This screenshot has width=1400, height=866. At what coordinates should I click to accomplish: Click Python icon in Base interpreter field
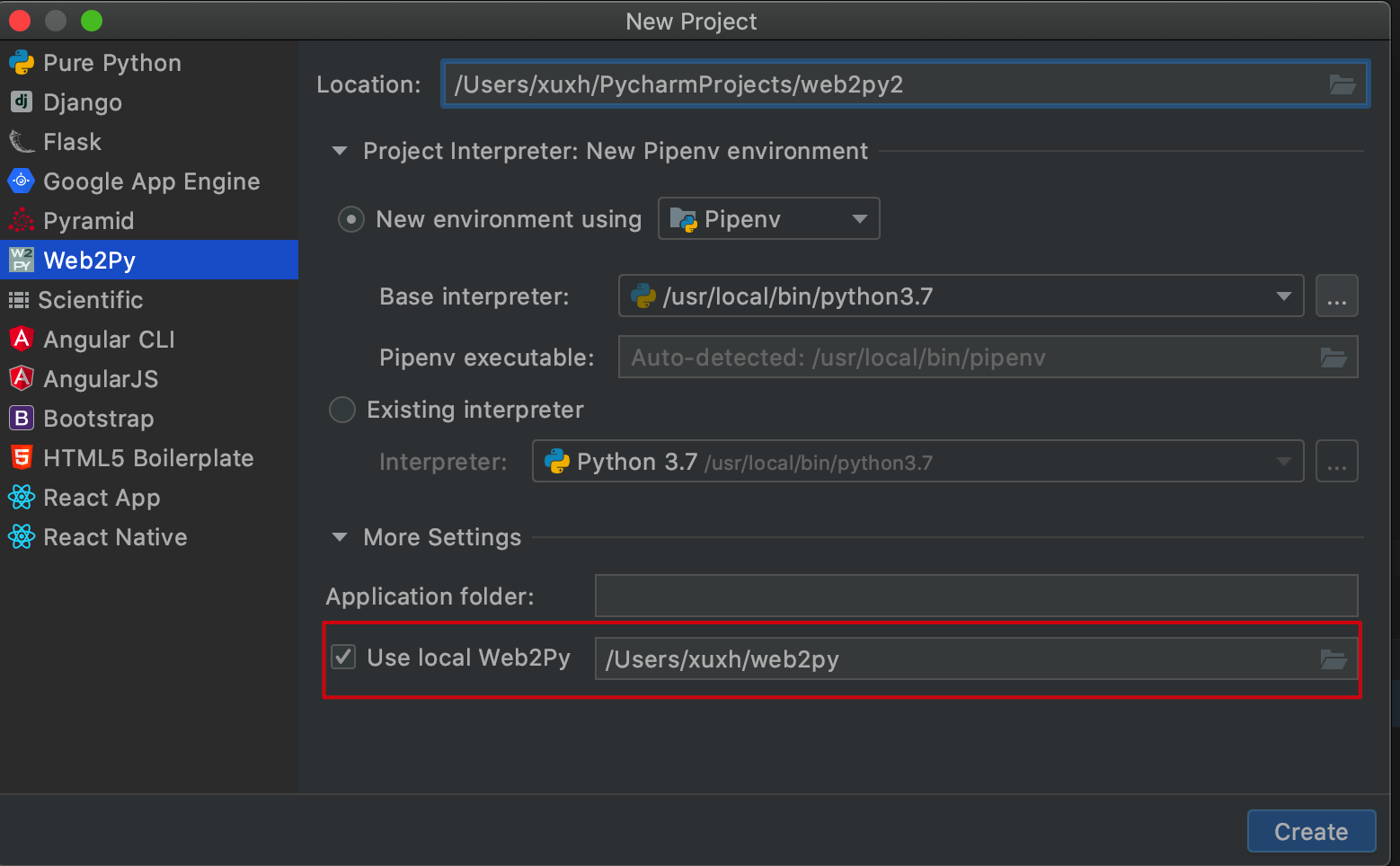click(x=643, y=296)
